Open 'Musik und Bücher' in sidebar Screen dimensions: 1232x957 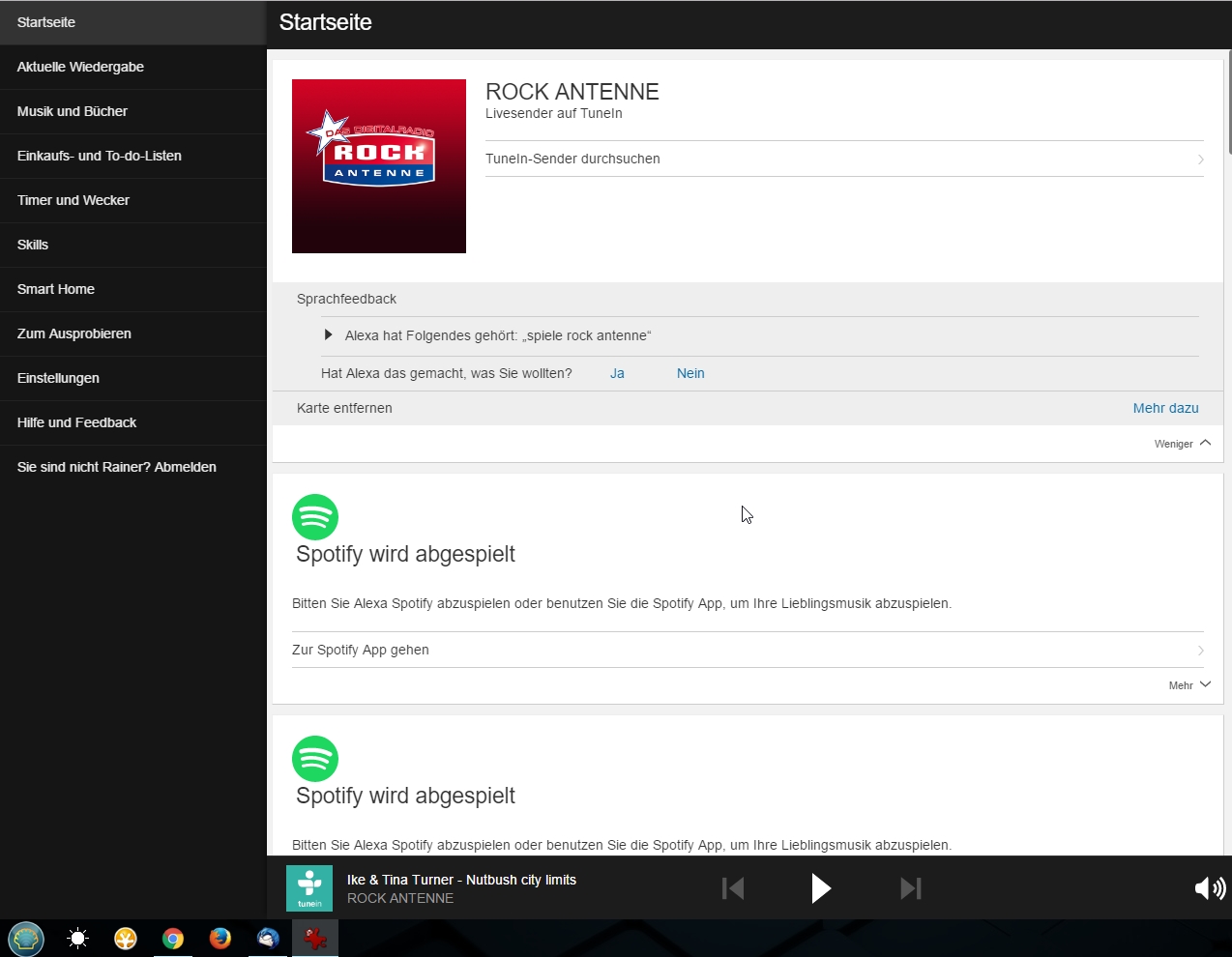[x=73, y=111]
